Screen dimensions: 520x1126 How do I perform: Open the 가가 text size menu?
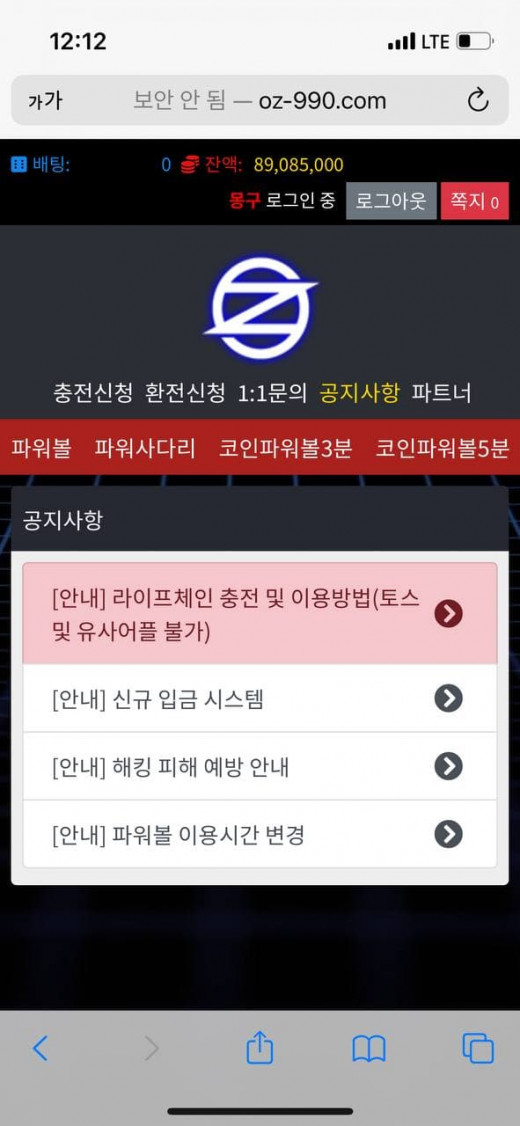[x=45, y=101]
